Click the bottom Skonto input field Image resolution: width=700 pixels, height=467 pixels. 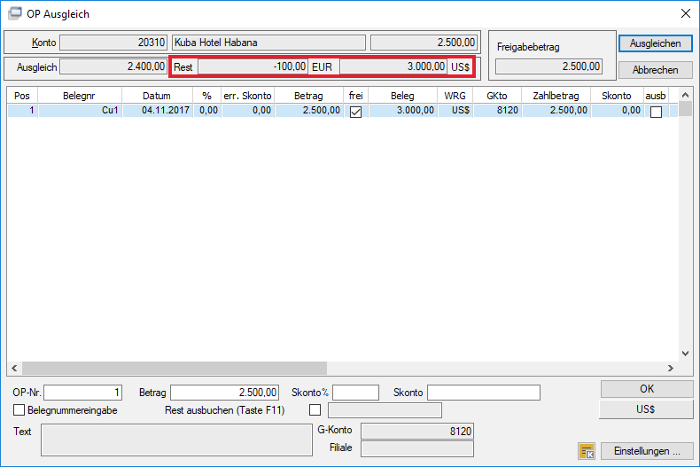tap(483, 392)
